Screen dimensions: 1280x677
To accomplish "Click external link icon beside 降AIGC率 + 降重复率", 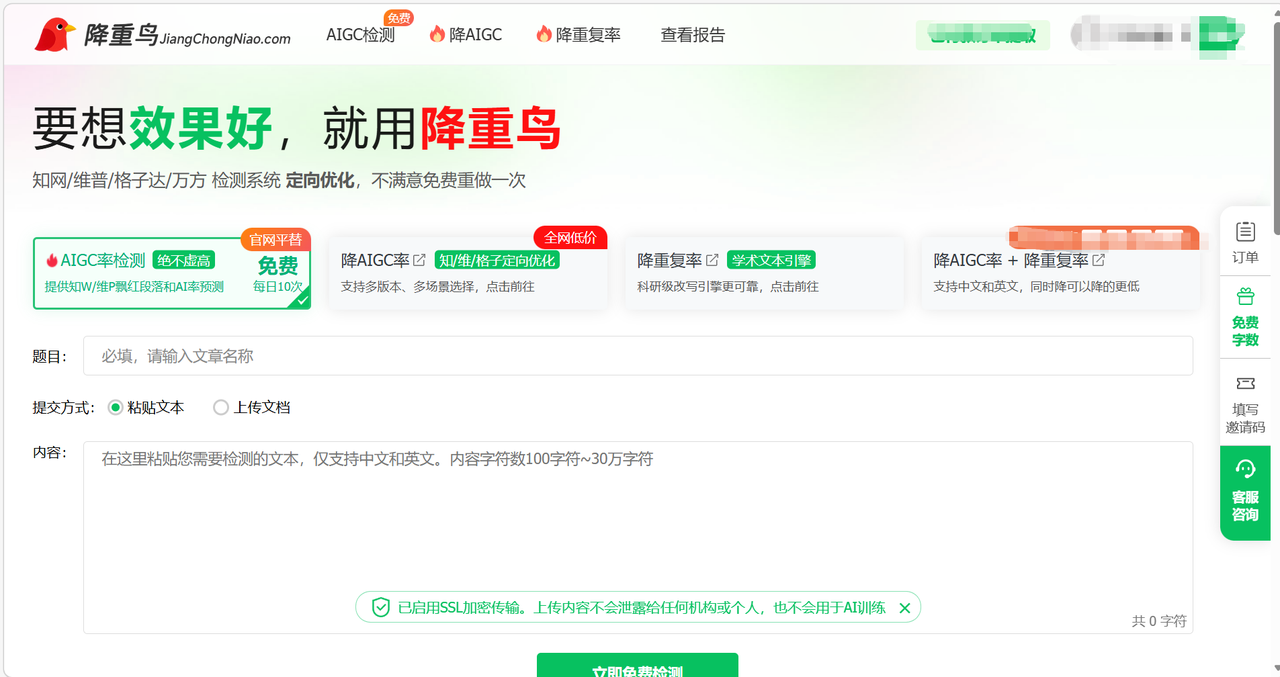I will pos(1099,261).
